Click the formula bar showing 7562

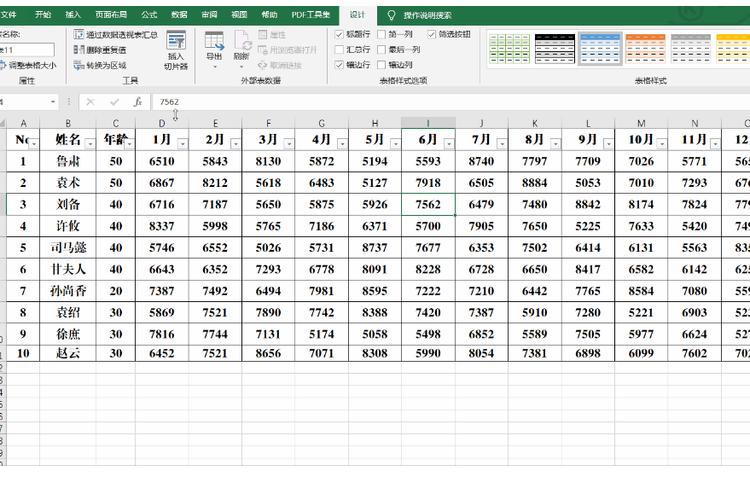450,102
